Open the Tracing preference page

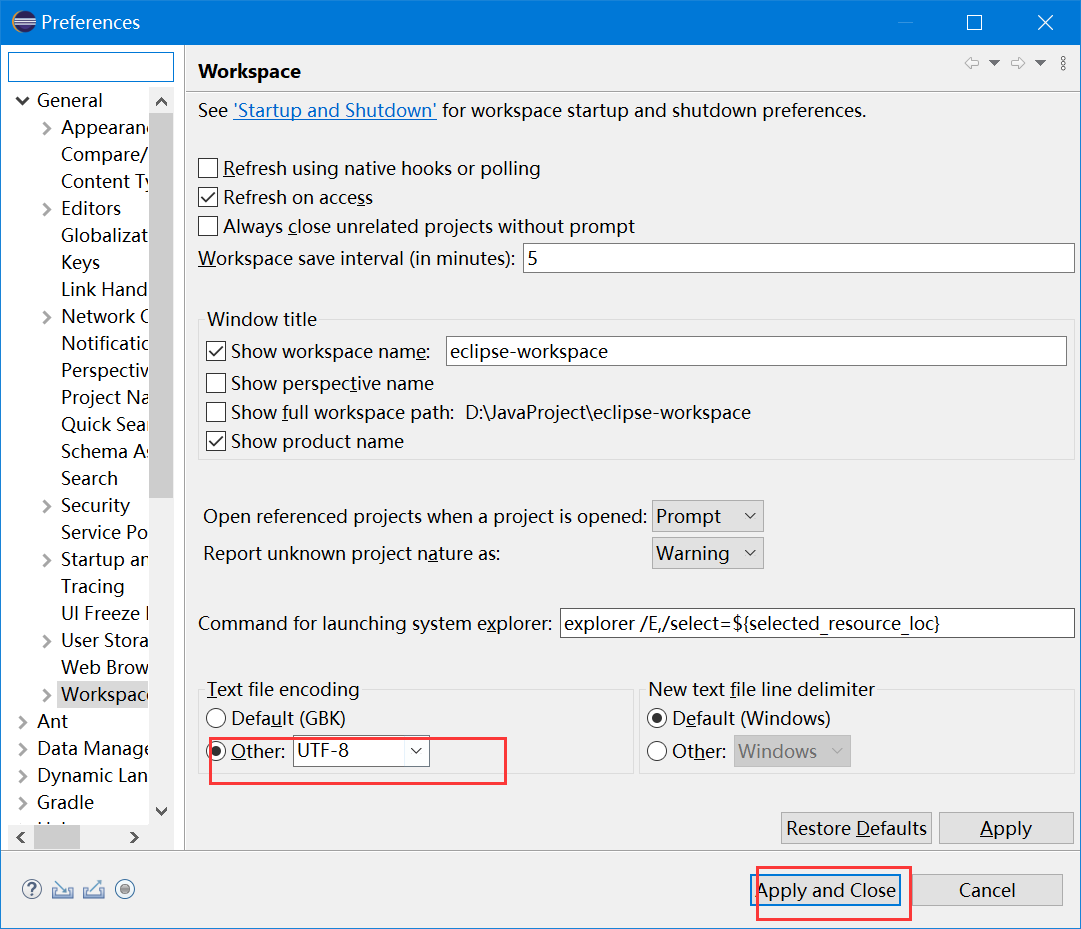pyautogui.click(x=93, y=586)
